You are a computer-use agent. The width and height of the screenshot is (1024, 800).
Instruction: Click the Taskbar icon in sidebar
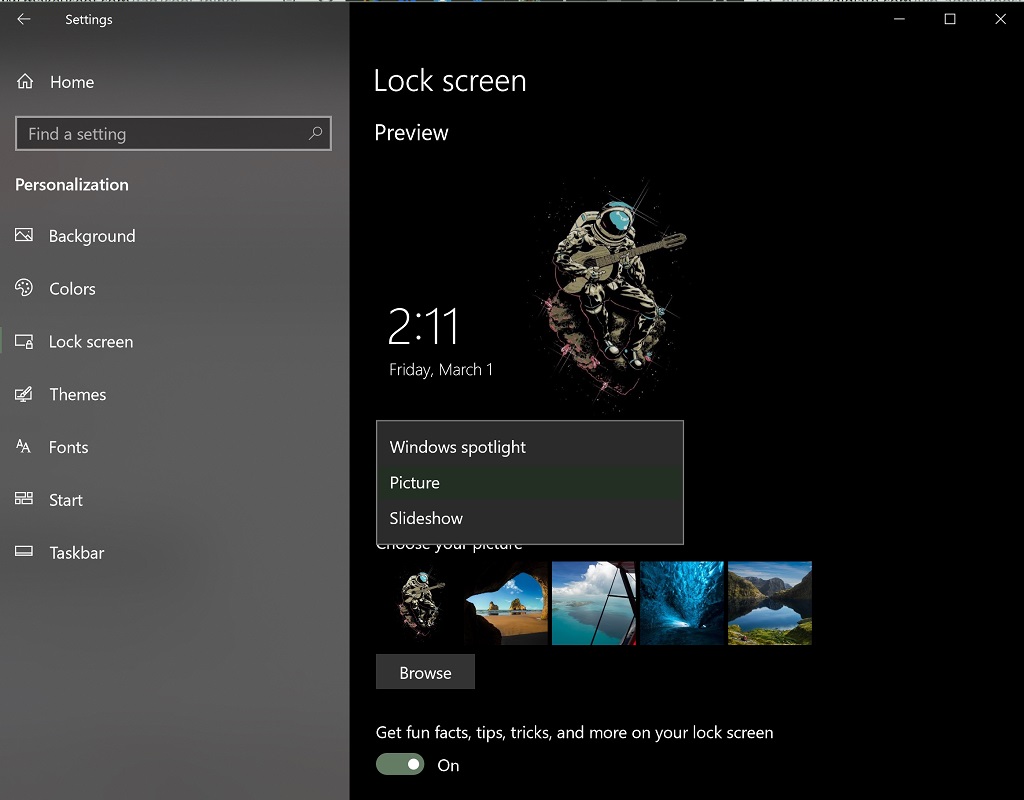click(x=24, y=552)
